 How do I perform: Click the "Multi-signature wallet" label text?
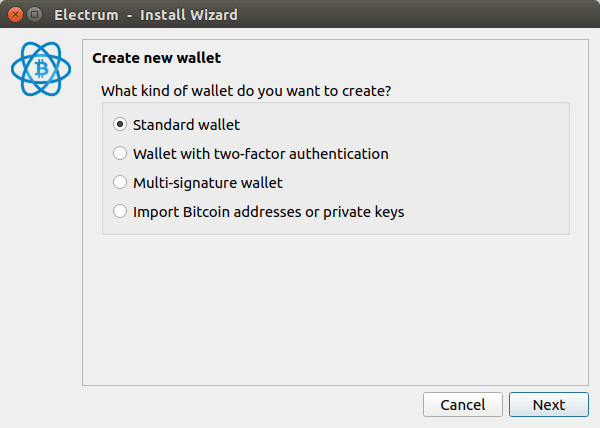point(207,183)
